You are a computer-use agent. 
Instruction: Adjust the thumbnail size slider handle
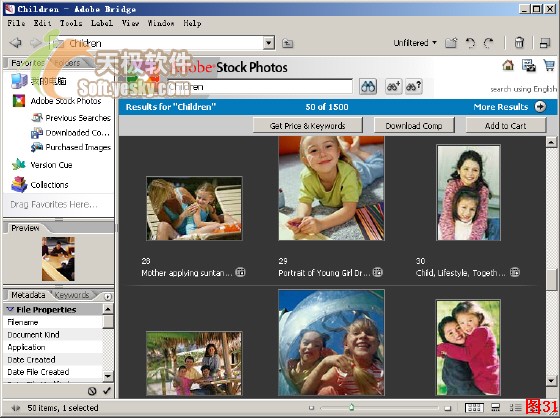tap(351, 407)
